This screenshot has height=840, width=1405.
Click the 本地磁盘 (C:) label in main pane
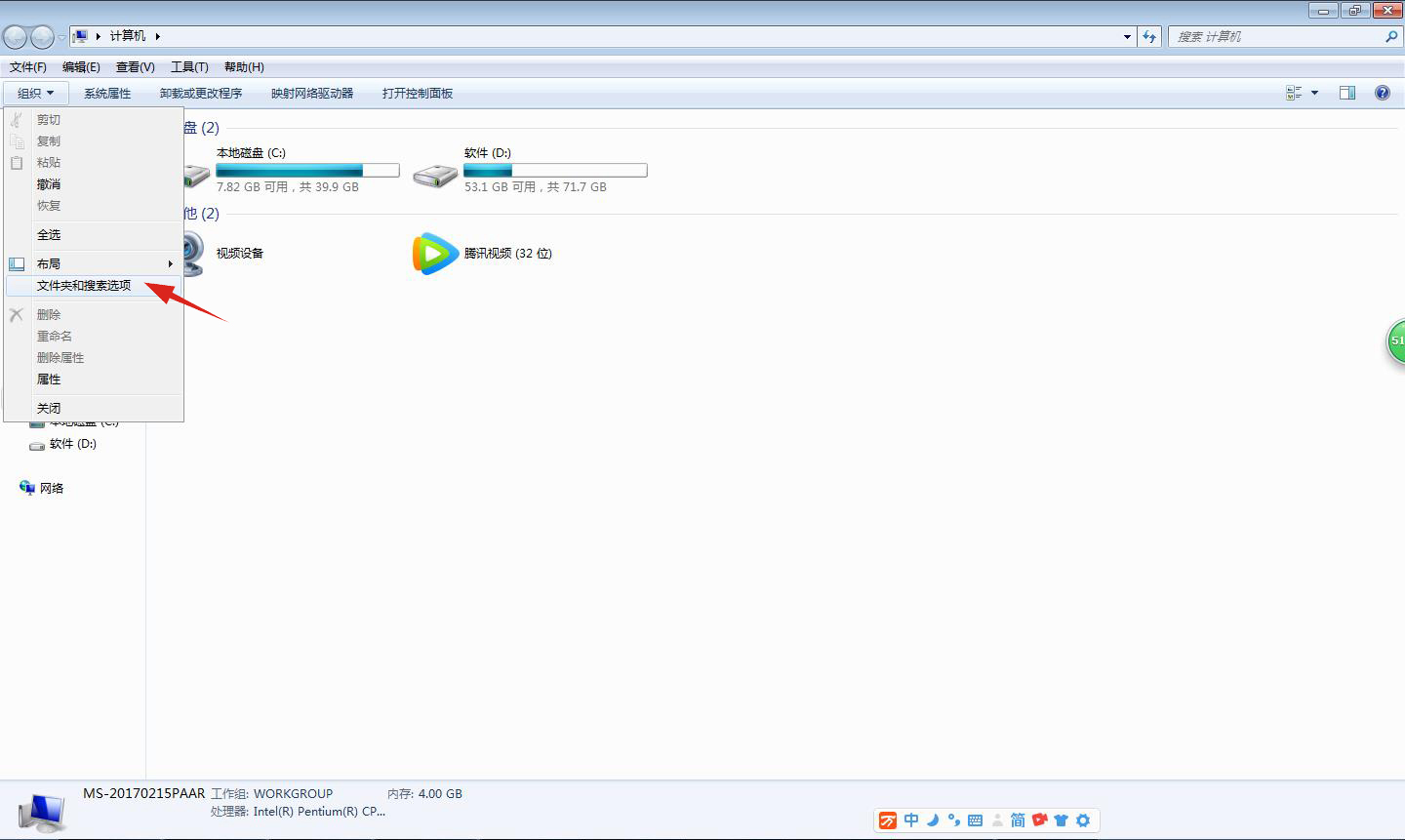point(251,153)
